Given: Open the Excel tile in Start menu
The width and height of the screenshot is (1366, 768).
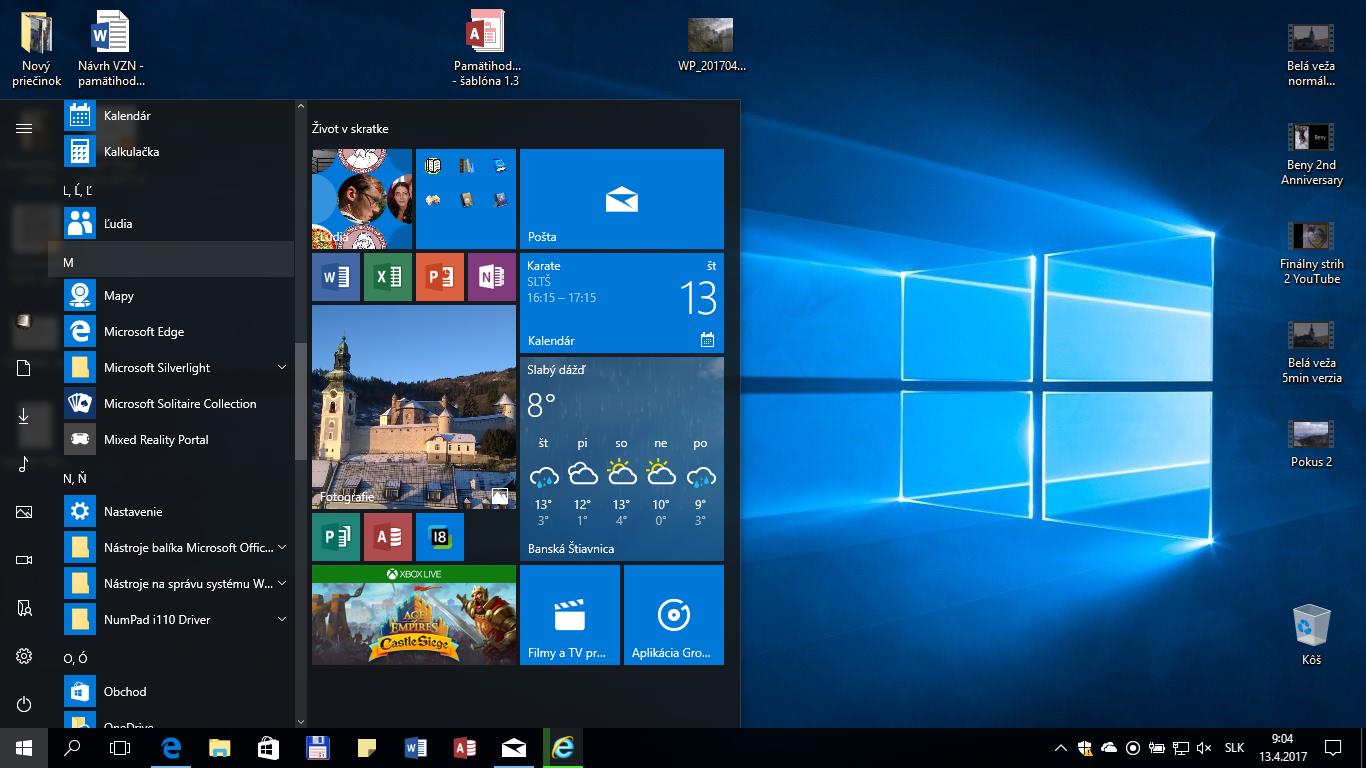Looking at the screenshot, I should click(x=388, y=277).
